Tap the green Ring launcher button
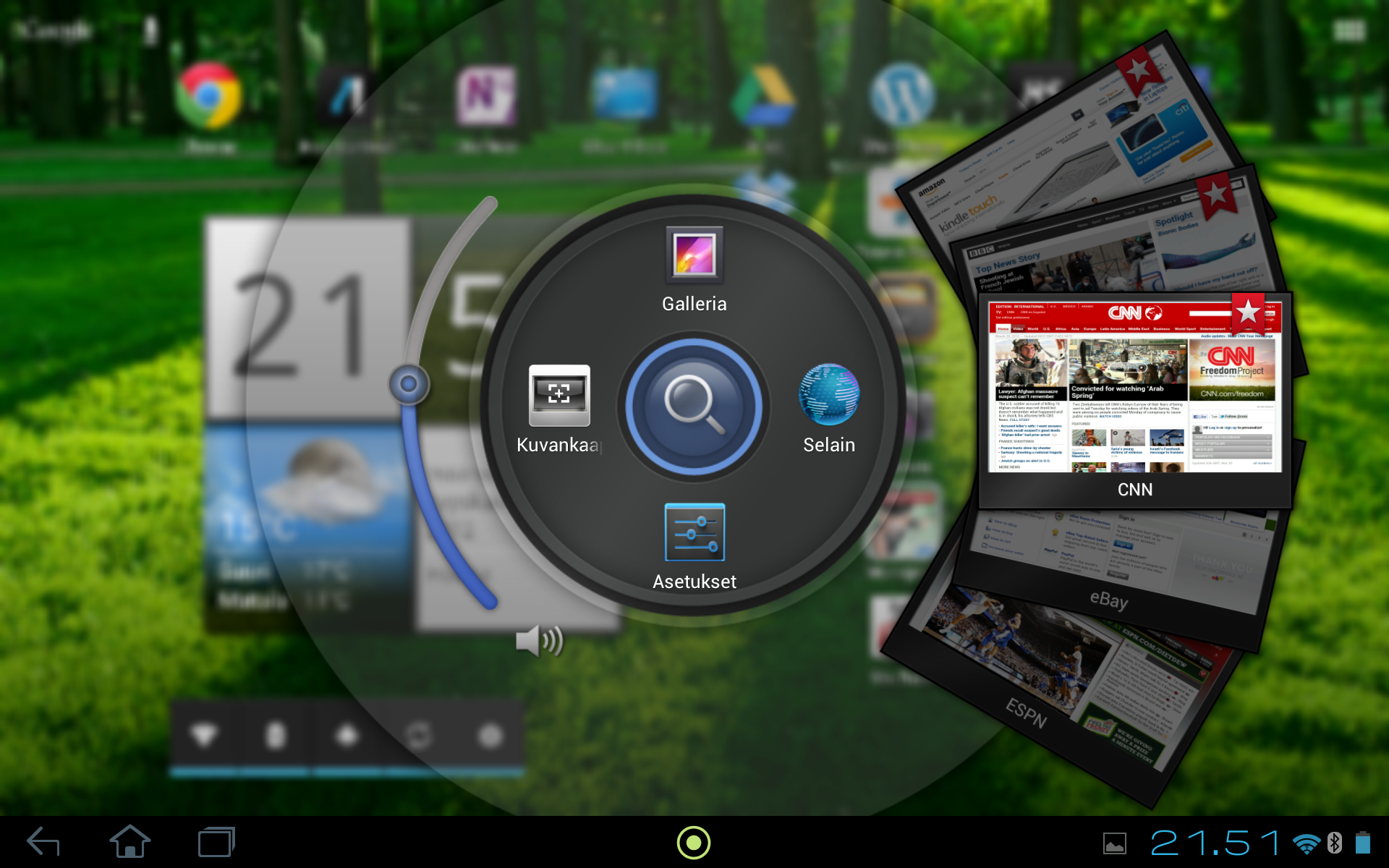Screen dimensions: 1389x868 pyautogui.click(x=694, y=843)
